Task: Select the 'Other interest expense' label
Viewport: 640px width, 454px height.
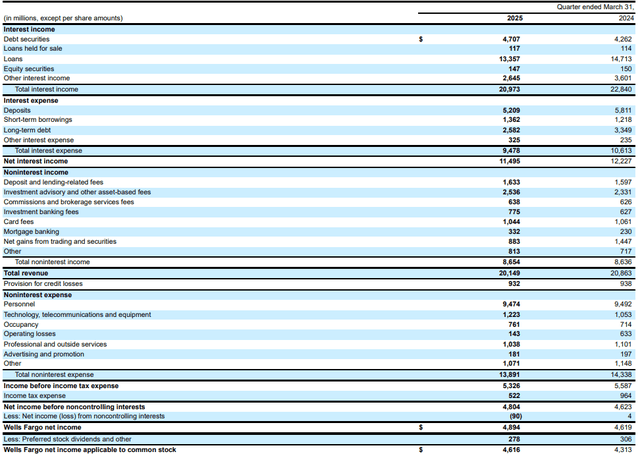Action: coord(39,140)
